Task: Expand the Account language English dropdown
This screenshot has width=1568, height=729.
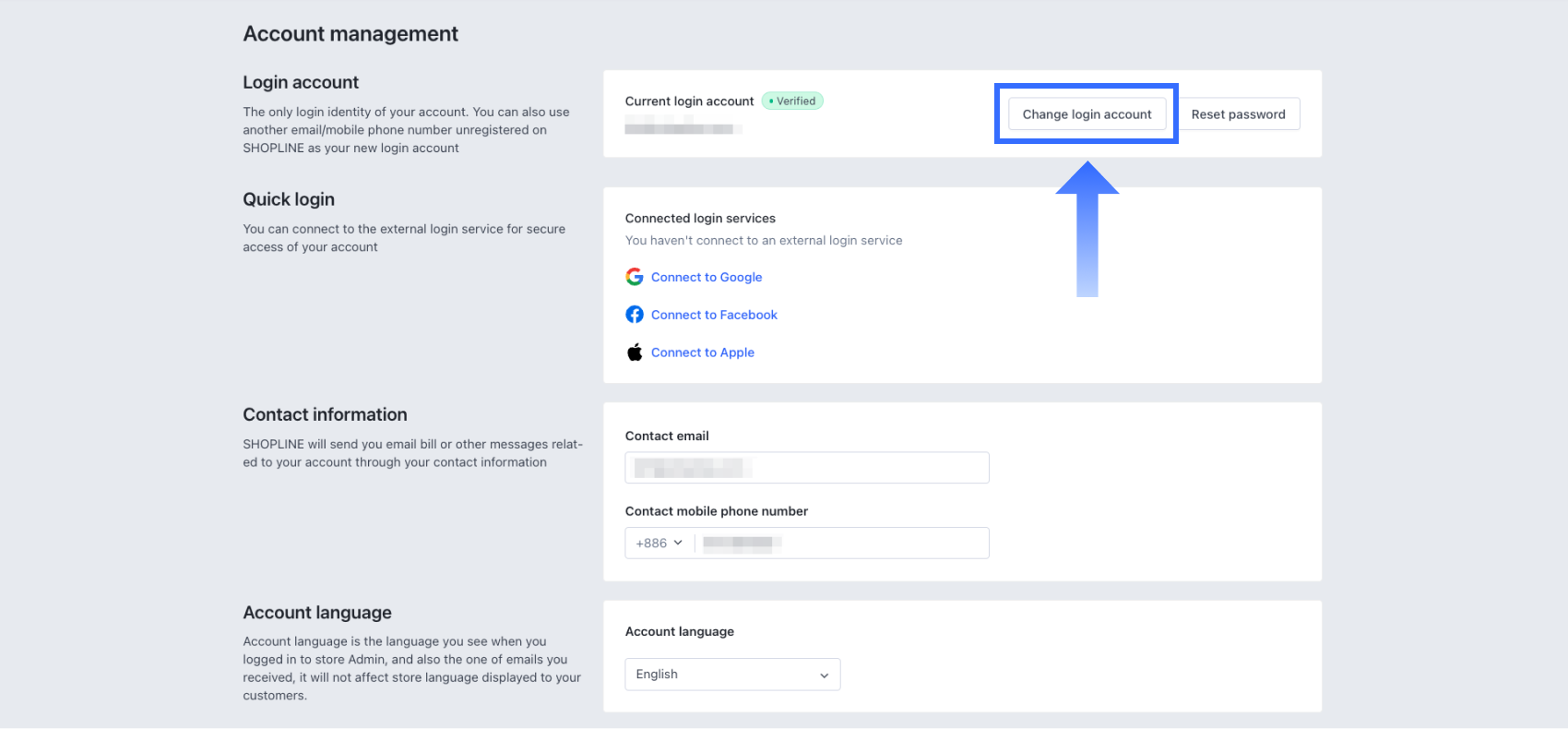Action: (732, 675)
